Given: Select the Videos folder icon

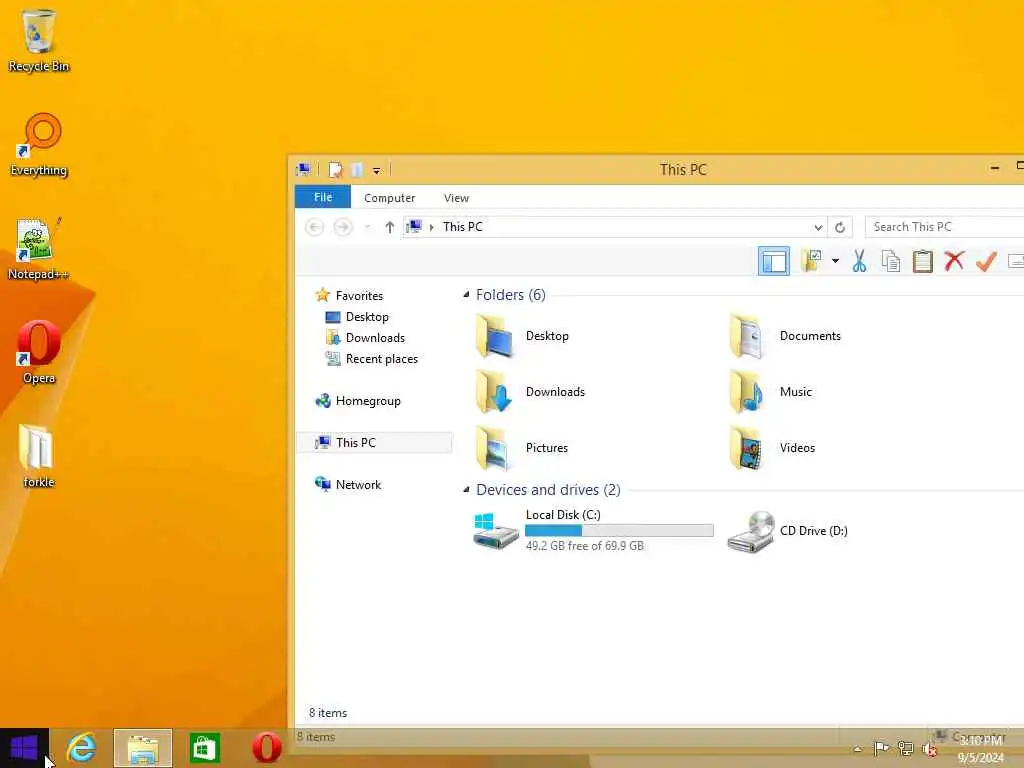Looking at the screenshot, I should point(748,448).
